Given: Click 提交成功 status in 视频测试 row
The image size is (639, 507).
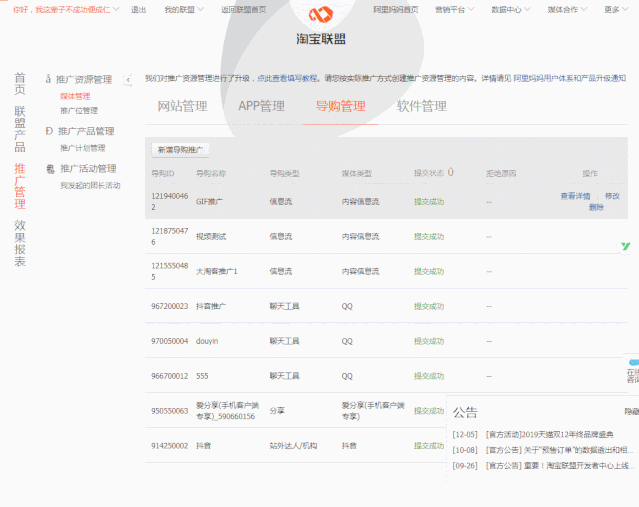Looking at the screenshot, I should click(429, 237).
